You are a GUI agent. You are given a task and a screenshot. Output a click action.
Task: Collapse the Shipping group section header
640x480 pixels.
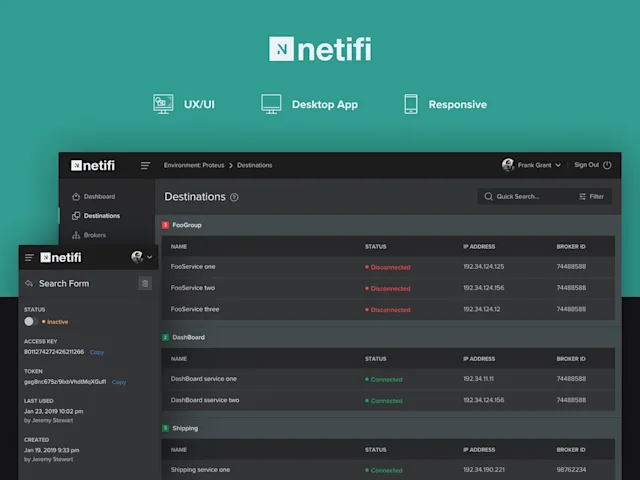click(x=388, y=428)
